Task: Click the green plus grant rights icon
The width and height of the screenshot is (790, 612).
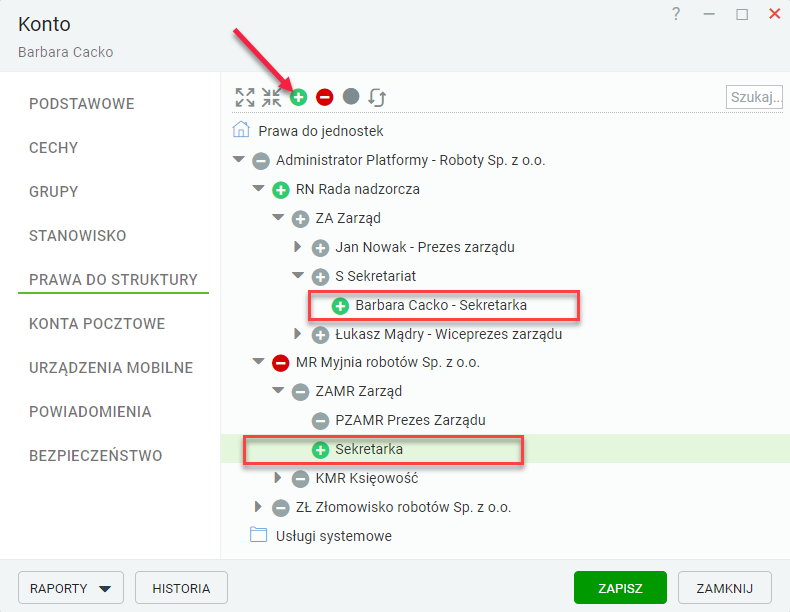Action: 298,97
